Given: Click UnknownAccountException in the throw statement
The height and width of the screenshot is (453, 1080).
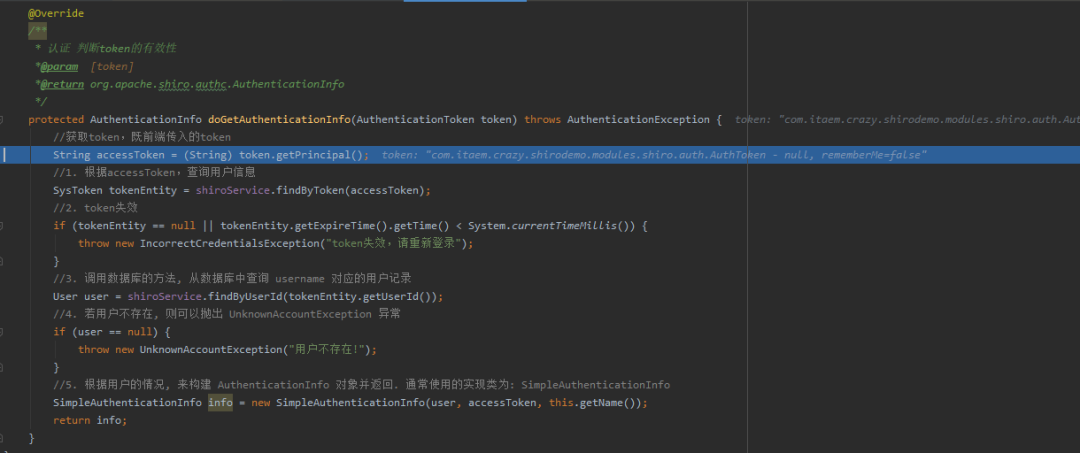Looking at the screenshot, I should 211,350.
